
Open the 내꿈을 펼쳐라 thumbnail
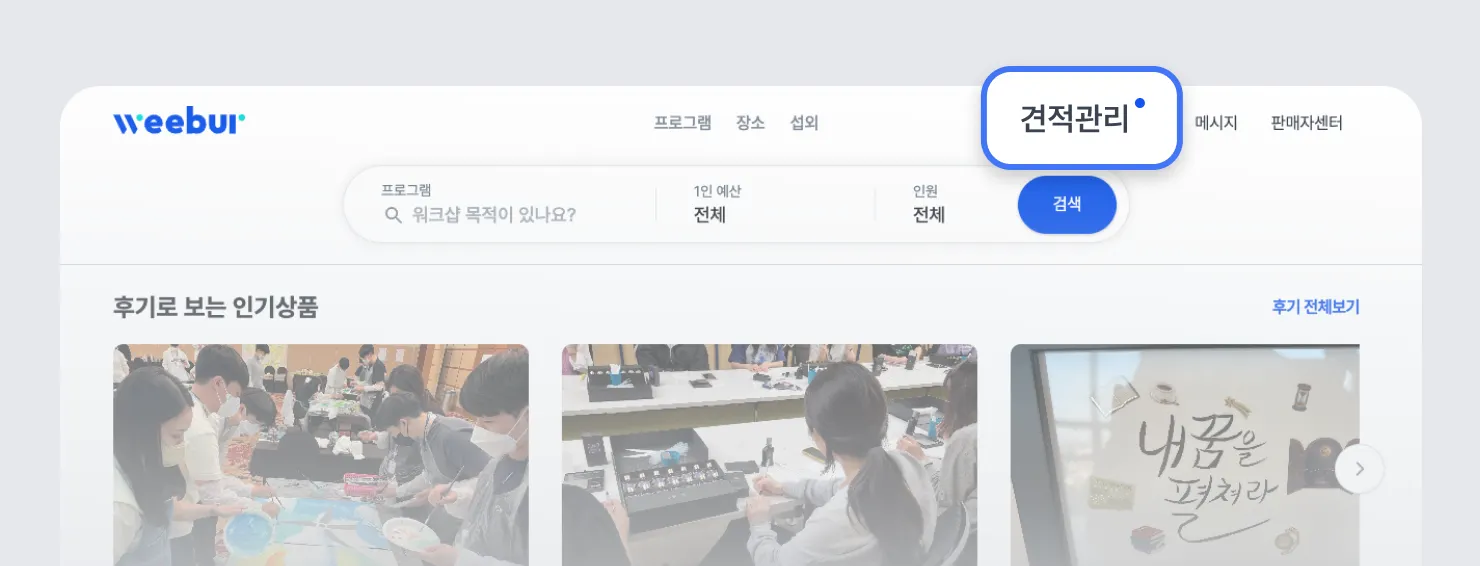(1185, 455)
